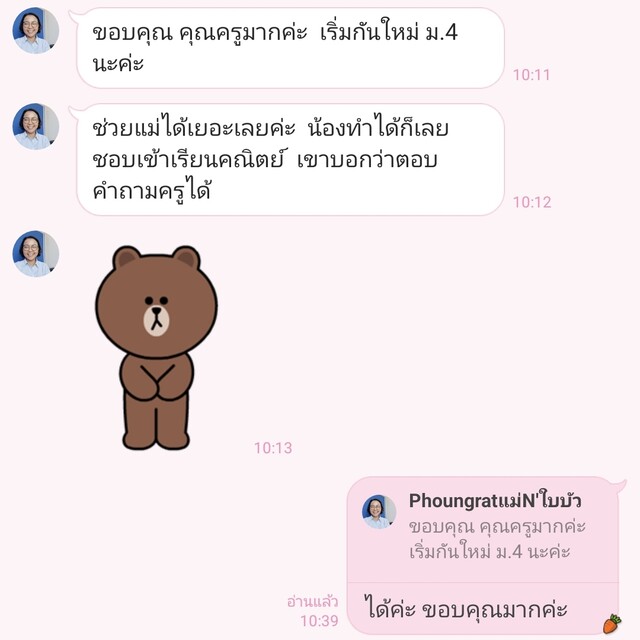The height and width of the screenshot is (640, 640).
Task: Tap the 10:11 timestamp
Action: (x=531, y=75)
